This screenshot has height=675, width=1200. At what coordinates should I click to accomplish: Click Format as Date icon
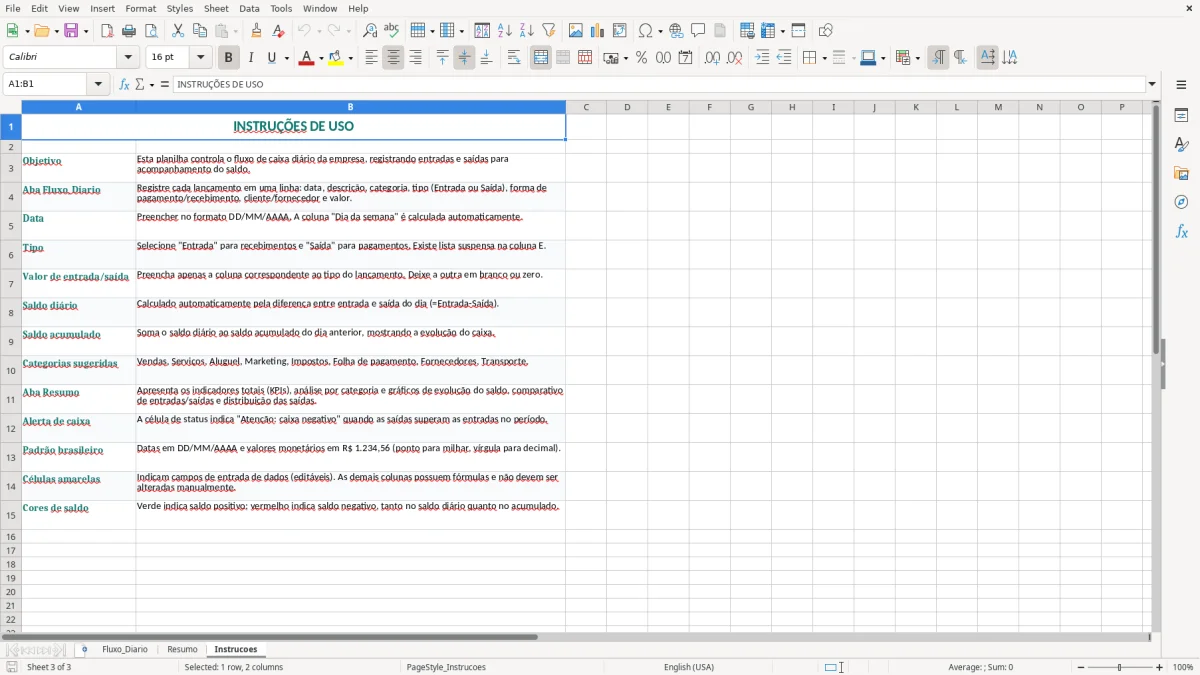point(686,58)
